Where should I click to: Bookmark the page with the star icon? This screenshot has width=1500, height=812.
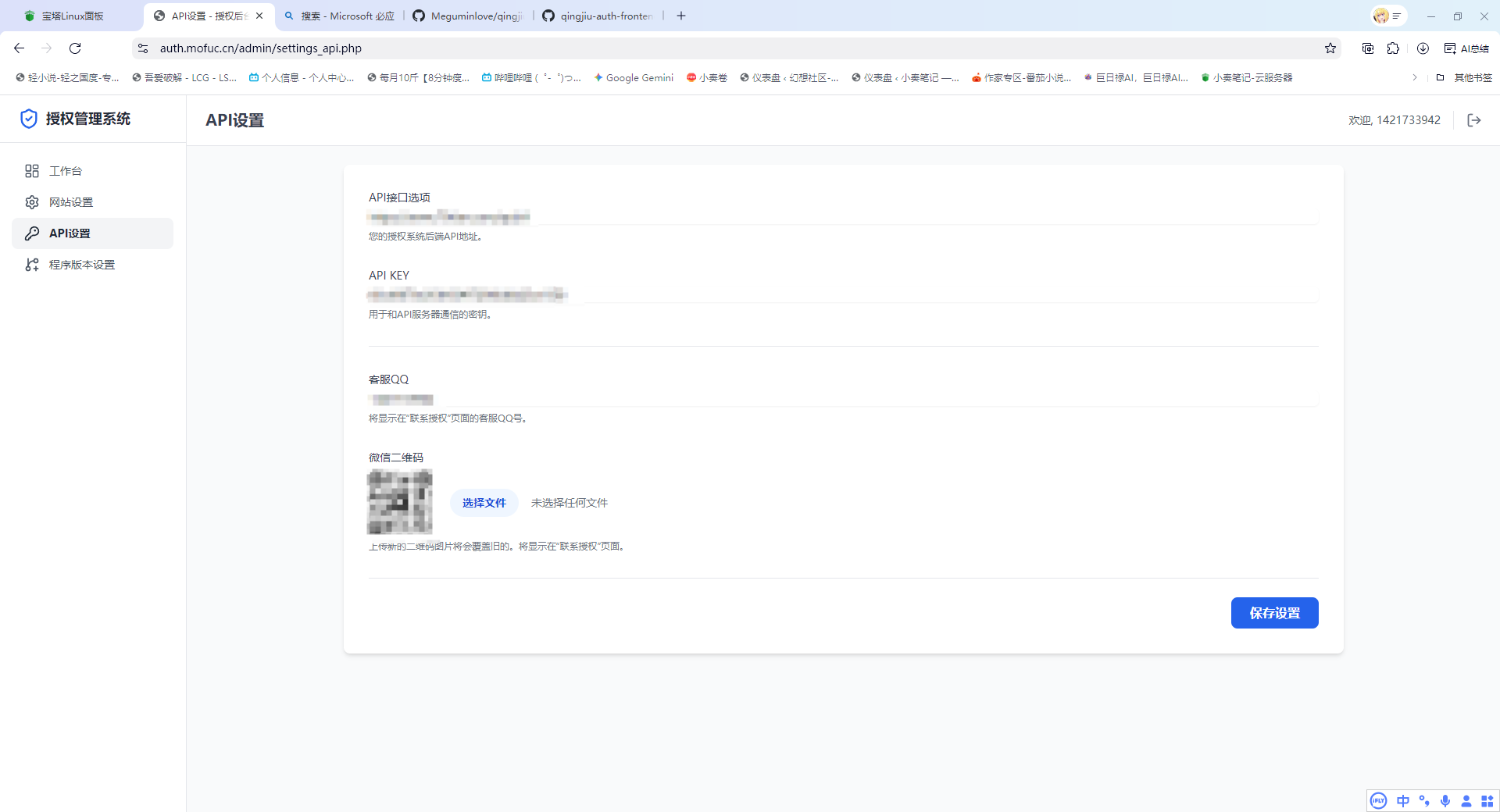click(1330, 48)
